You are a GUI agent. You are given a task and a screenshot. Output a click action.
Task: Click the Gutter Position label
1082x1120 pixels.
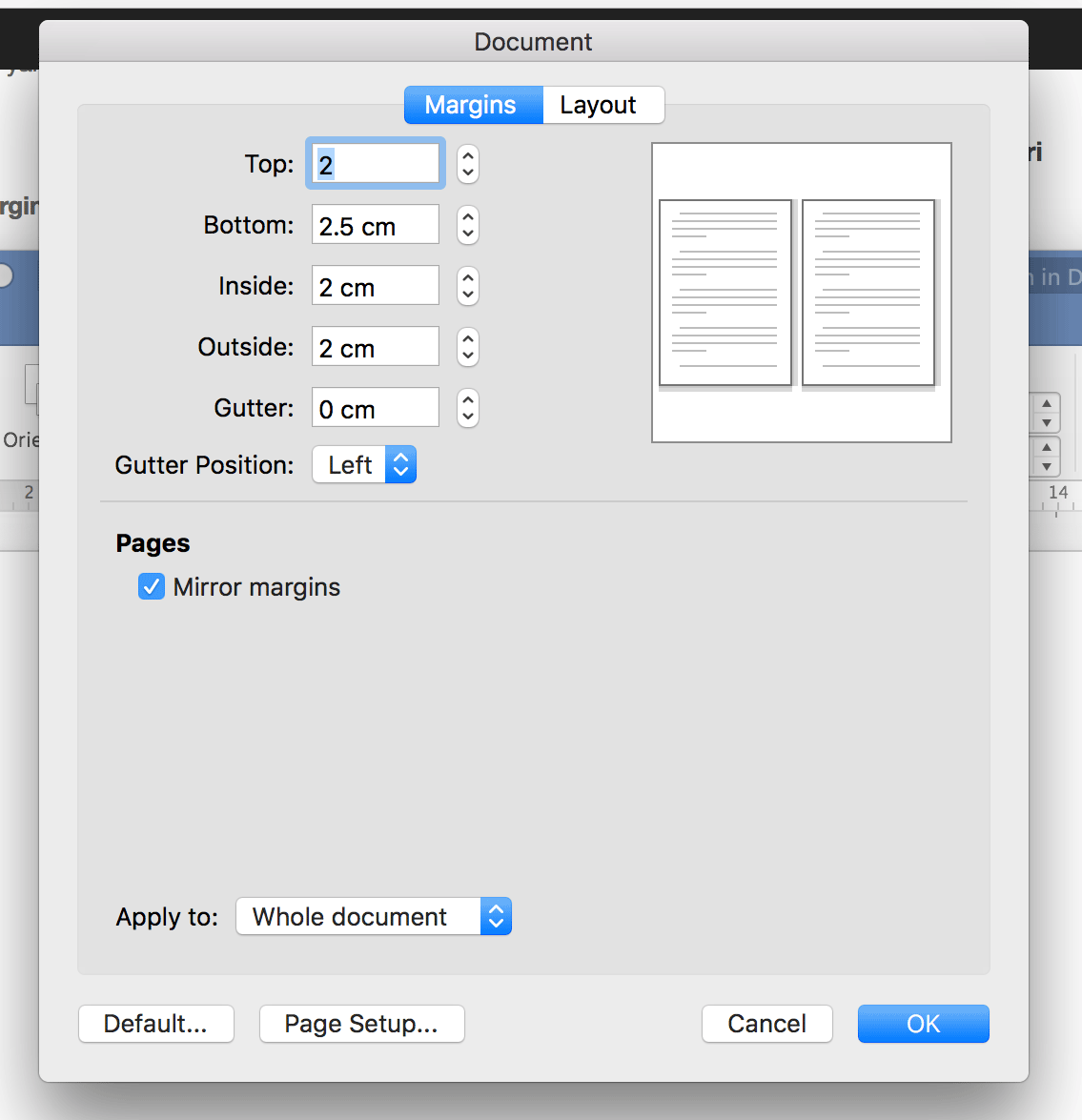pyautogui.click(x=204, y=465)
